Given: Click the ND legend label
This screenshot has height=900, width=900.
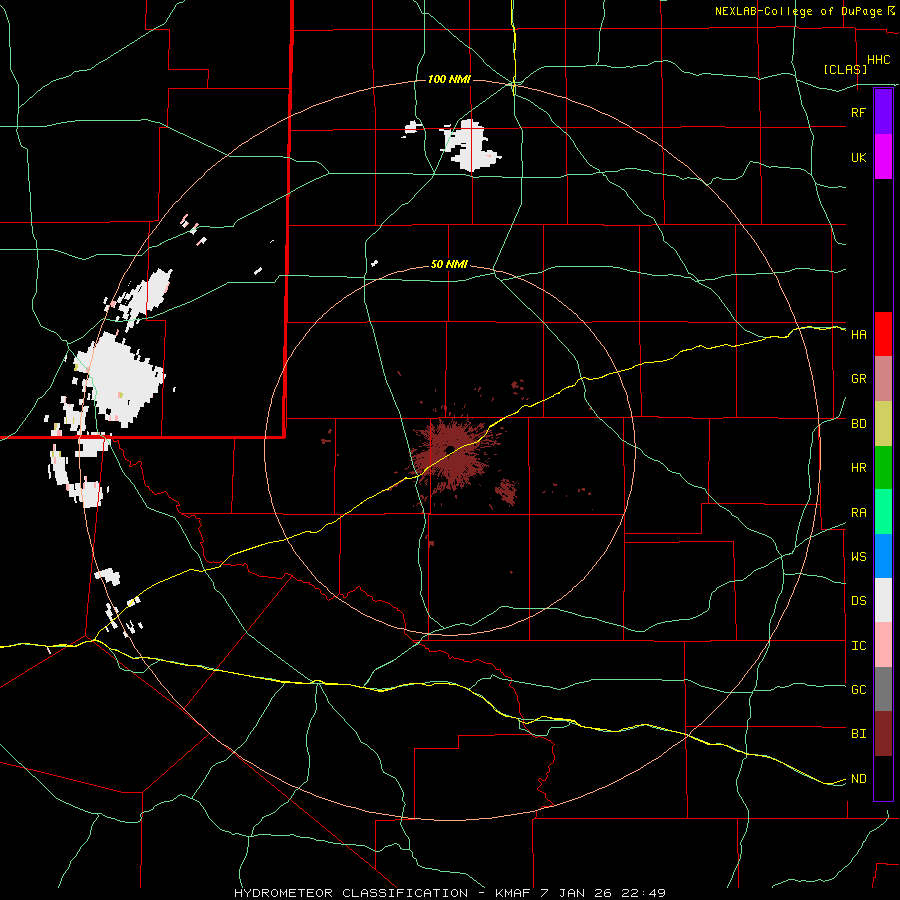Looking at the screenshot, I should coord(859,779).
